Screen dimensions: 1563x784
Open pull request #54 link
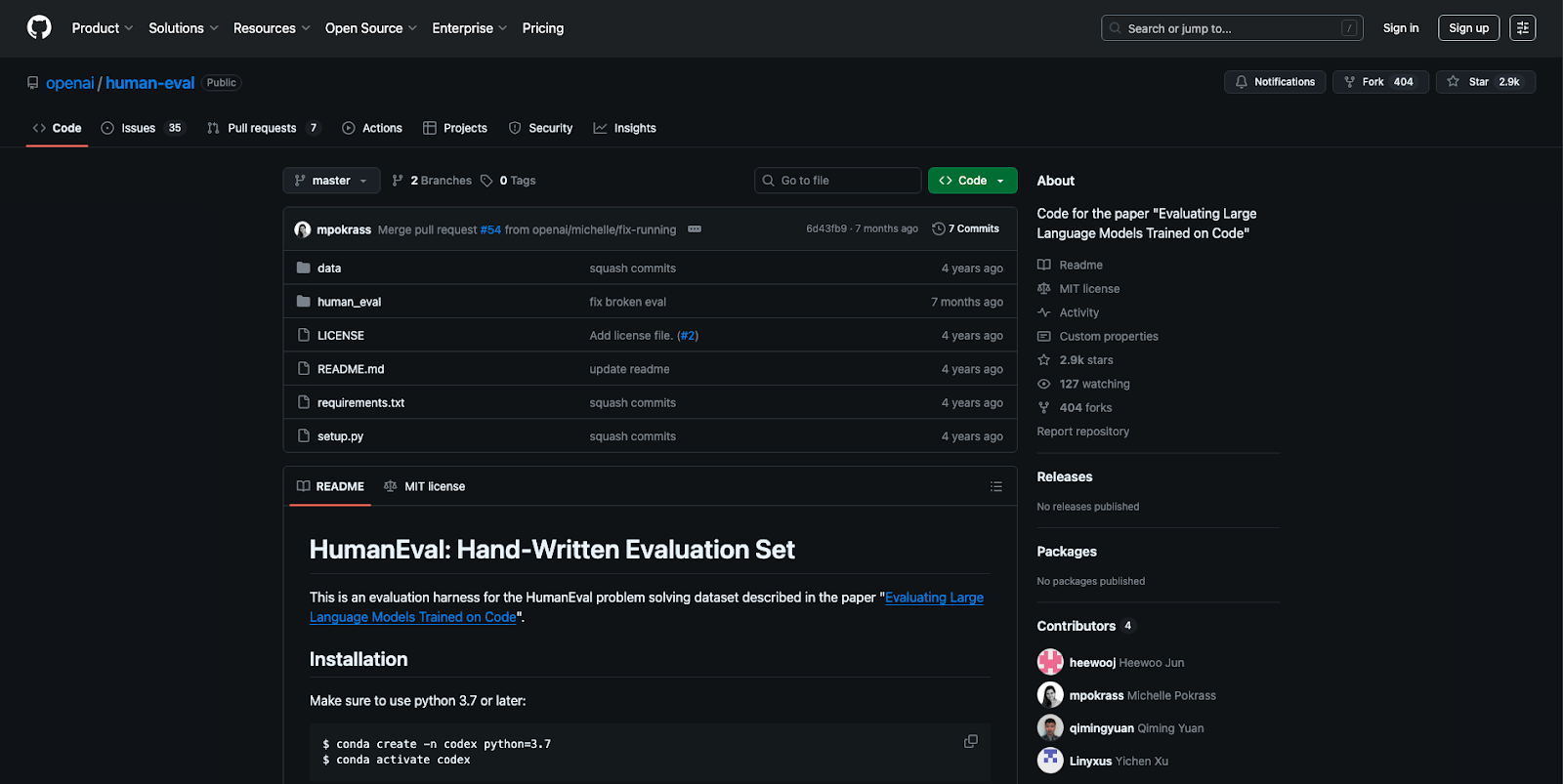click(490, 229)
